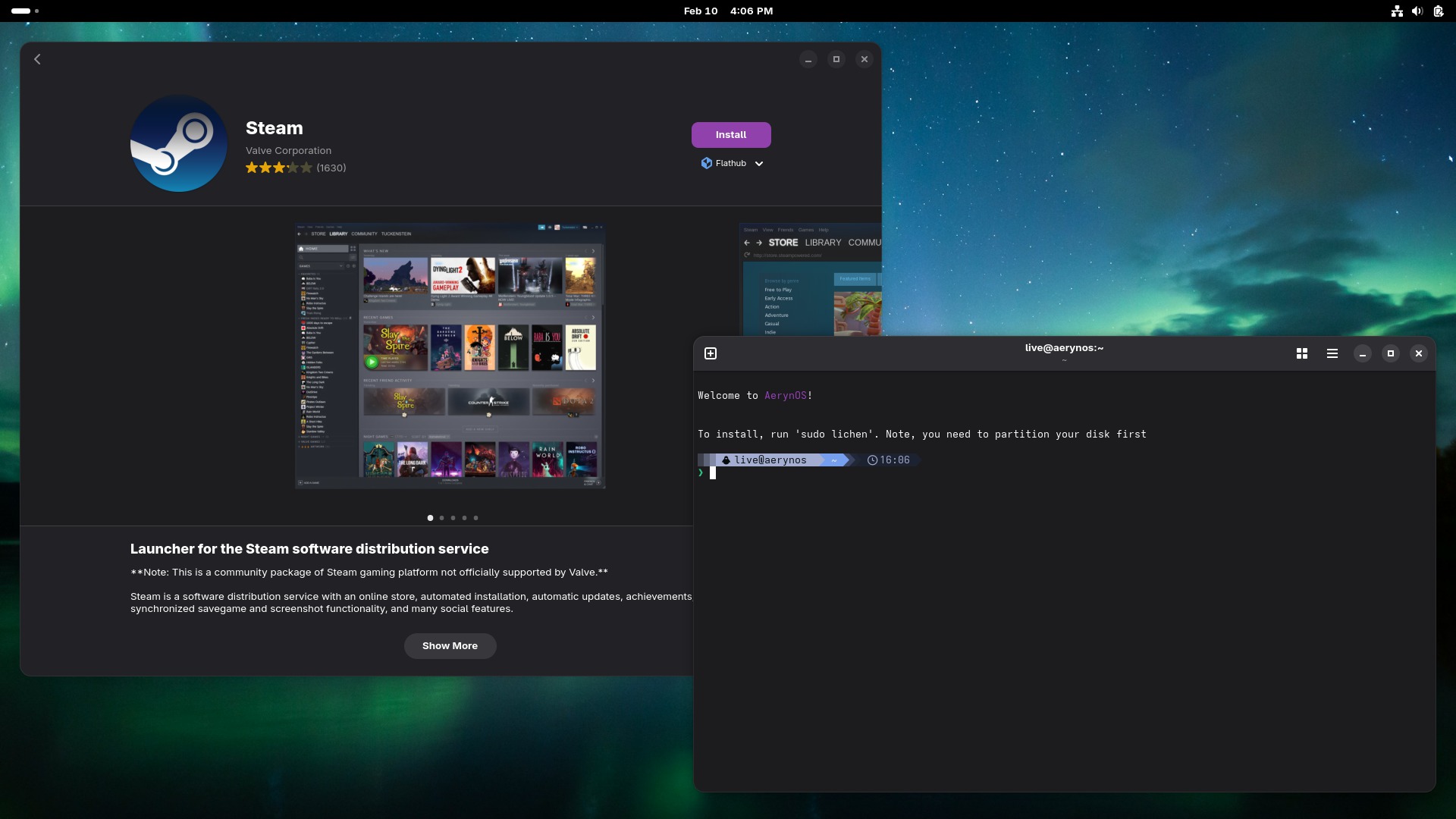Click Show More for full description
The image size is (1456, 819).
pyautogui.click(x=450, y=646)
